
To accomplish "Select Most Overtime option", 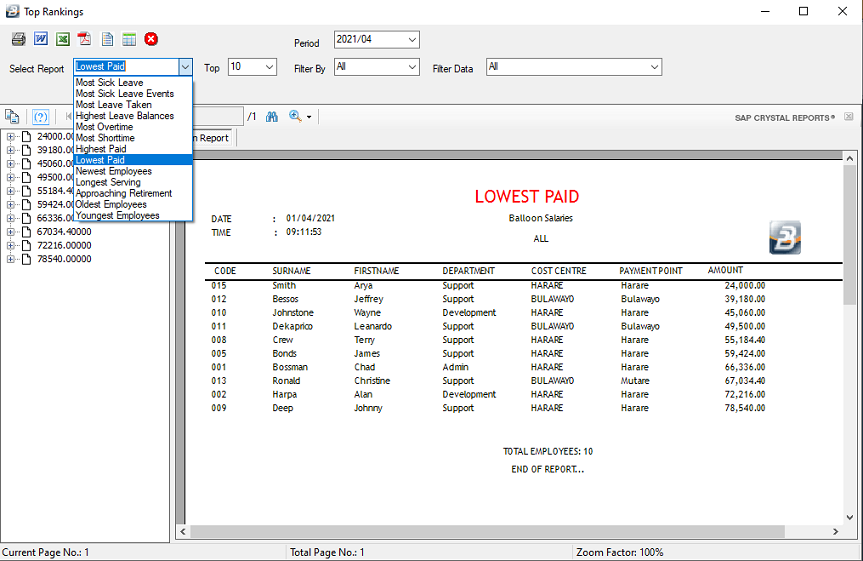I will coord(133,127).
